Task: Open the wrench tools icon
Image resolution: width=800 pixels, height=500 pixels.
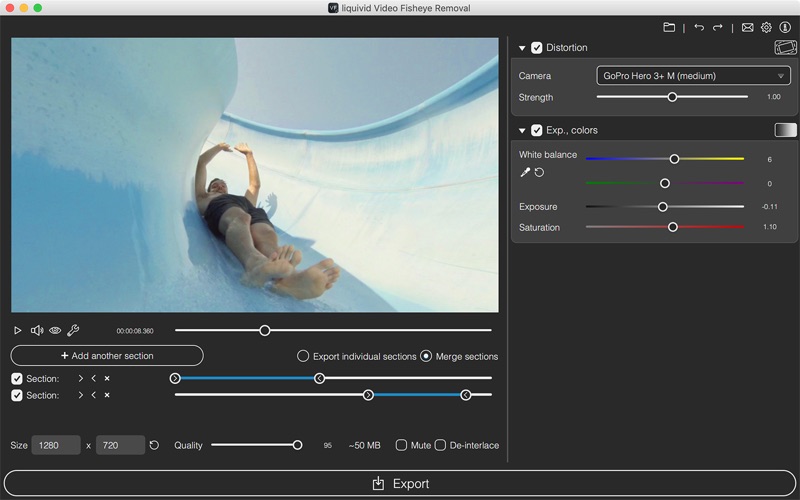Action: 73,330
